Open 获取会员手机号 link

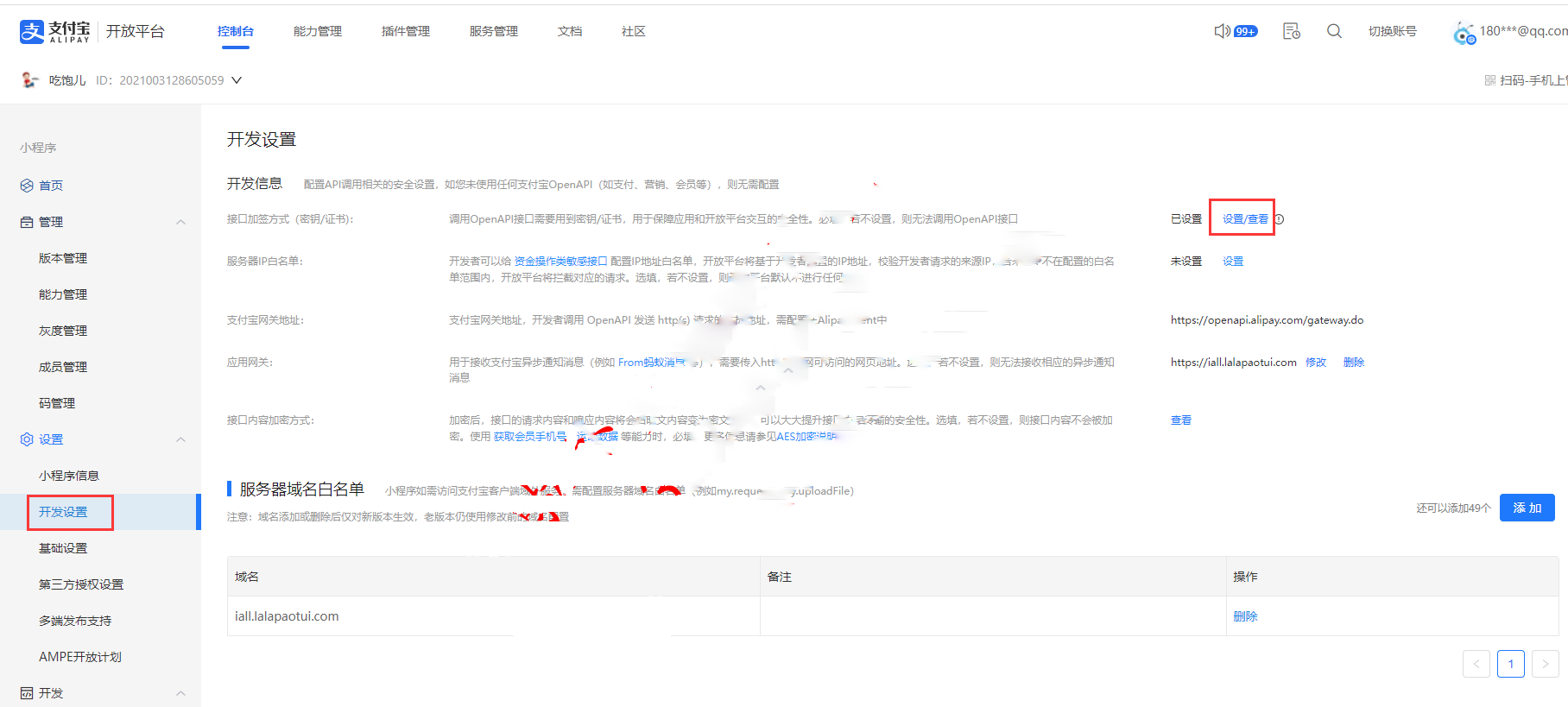[530, 437]
